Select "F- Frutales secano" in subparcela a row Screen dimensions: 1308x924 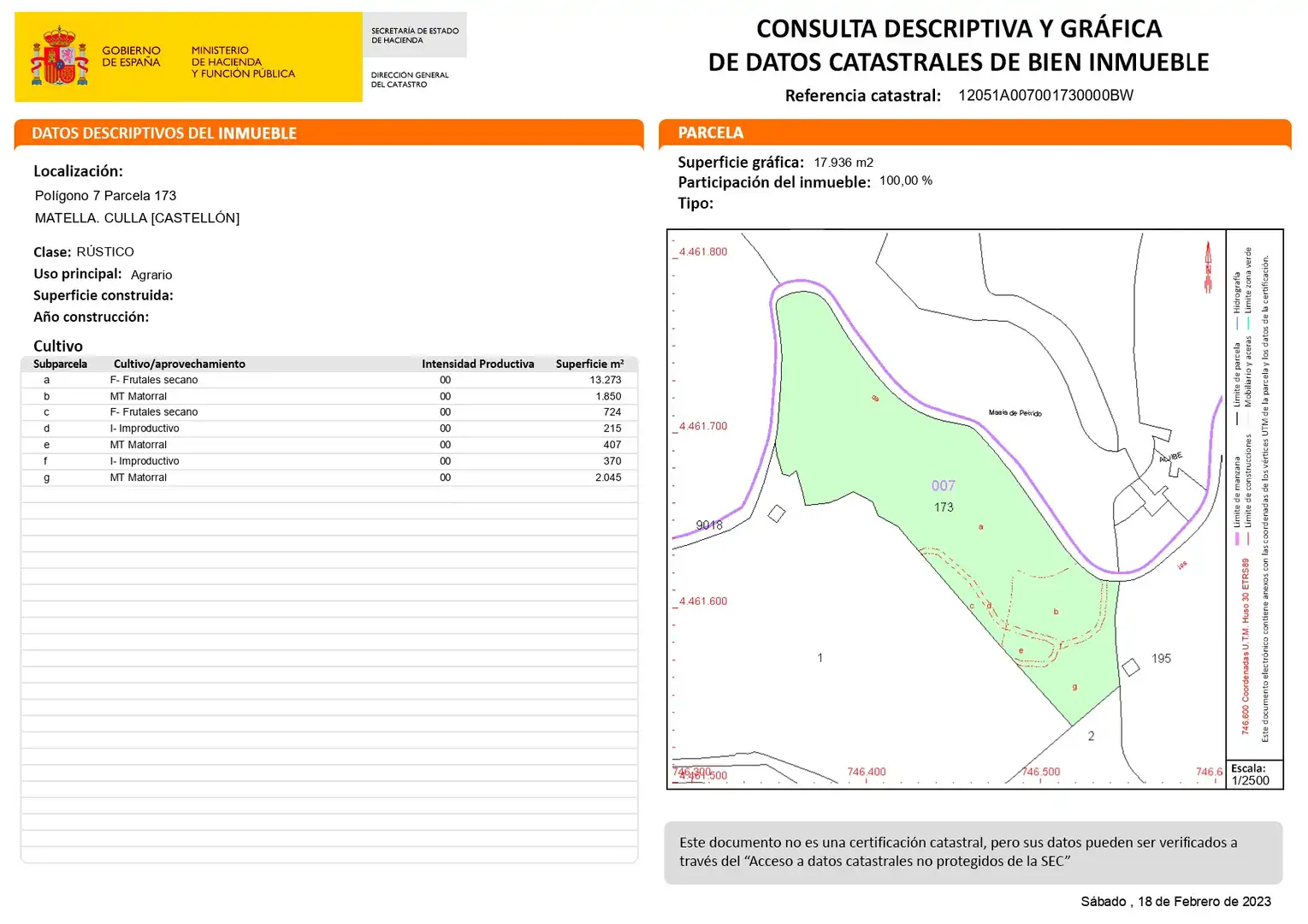(154, 380)
